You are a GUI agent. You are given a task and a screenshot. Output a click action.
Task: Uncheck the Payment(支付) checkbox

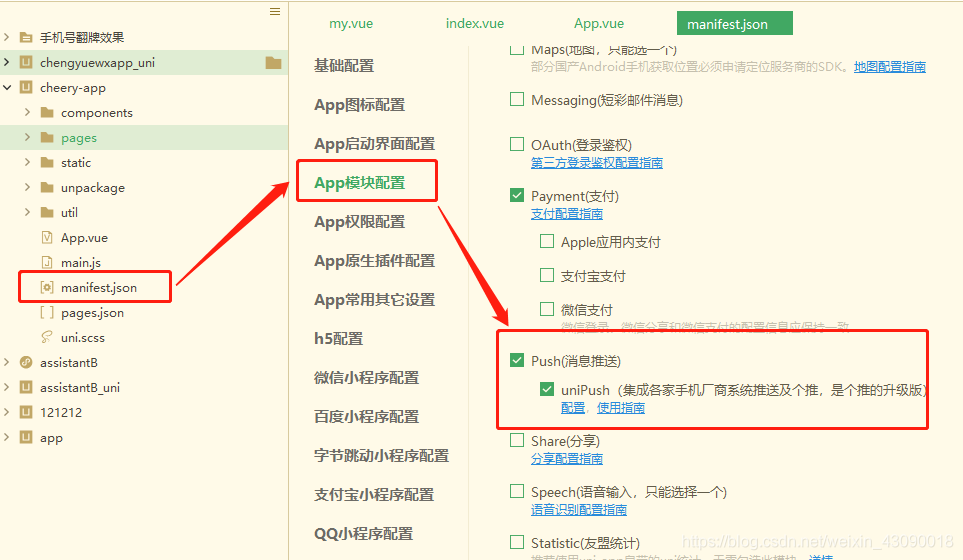(517, 195)
